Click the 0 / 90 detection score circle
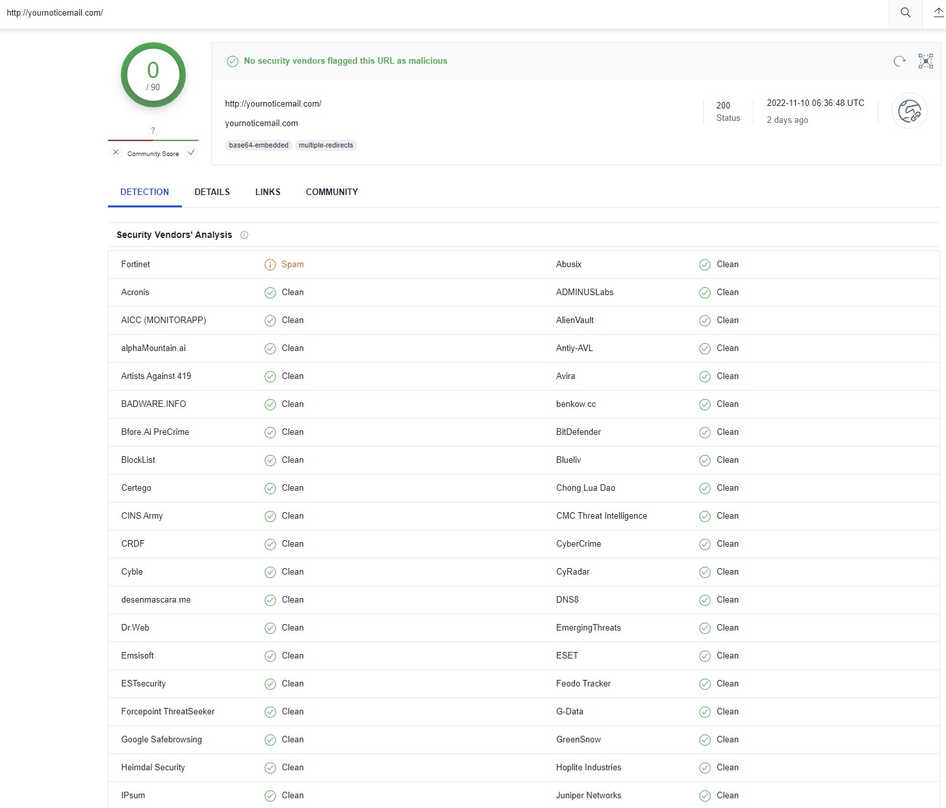 pyautogui.click(x=153, y=75)
